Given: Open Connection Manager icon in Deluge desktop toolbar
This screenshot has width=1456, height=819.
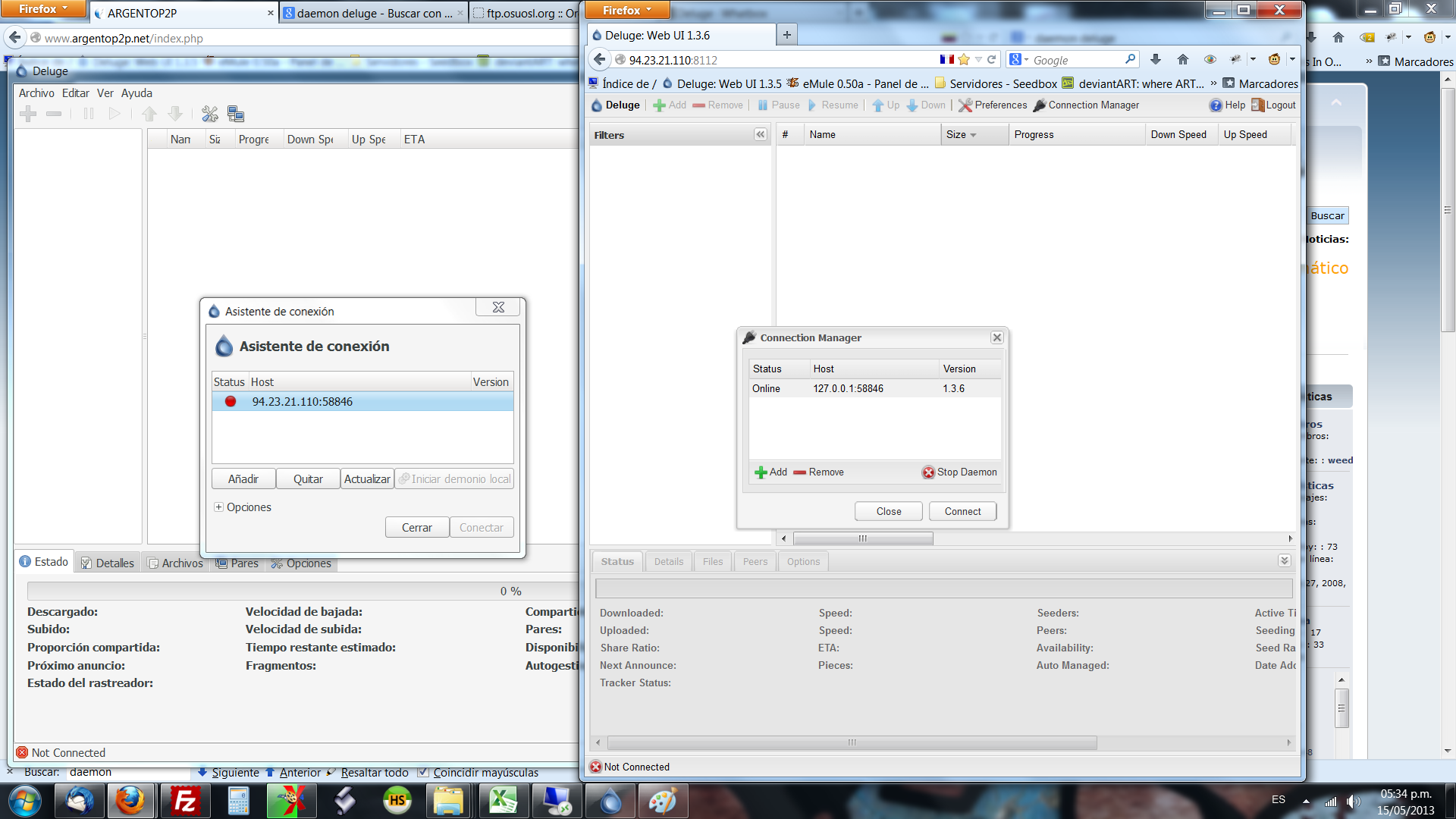Looking at the screenshot, I should tap(236, 114).
